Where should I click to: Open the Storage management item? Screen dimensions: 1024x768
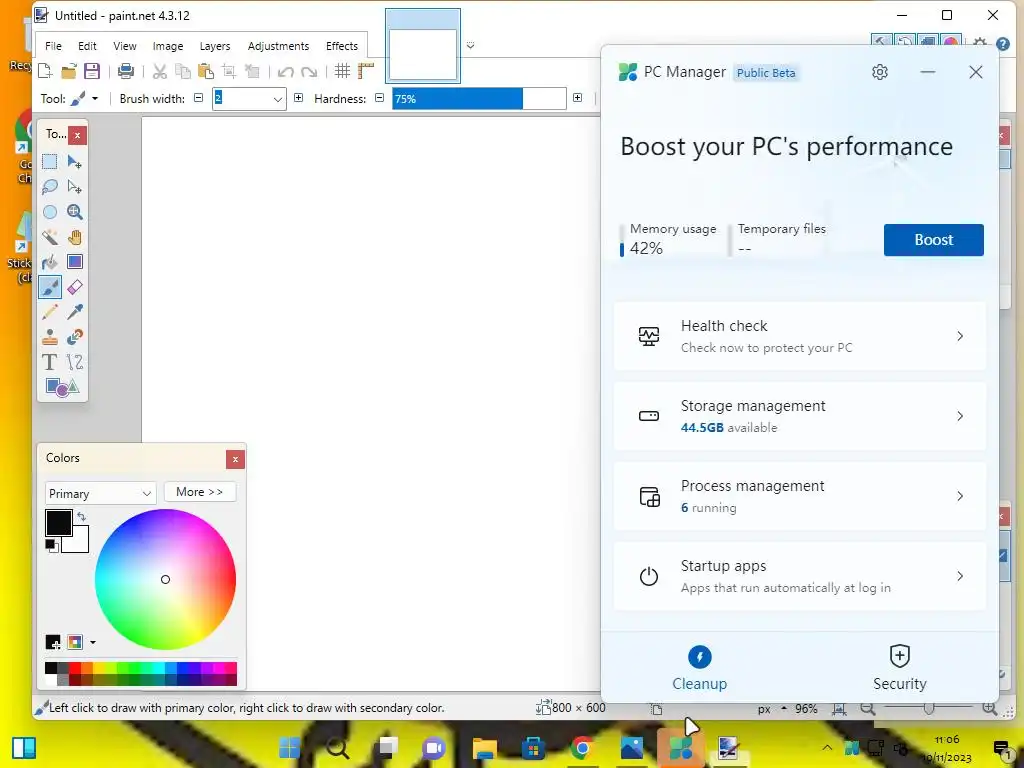(800, 416)
